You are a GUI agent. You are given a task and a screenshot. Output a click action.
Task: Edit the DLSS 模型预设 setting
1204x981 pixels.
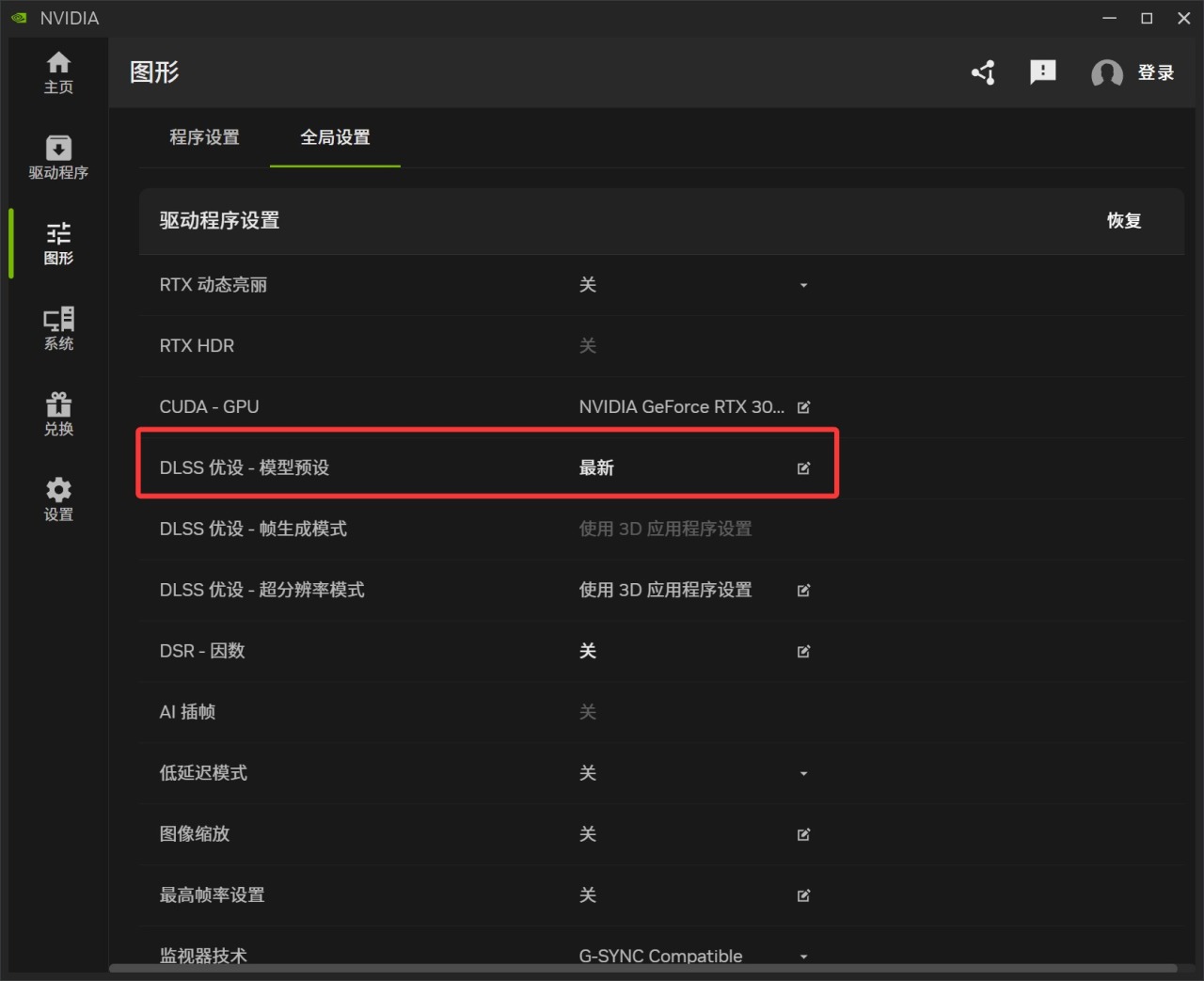pos(803,468)
